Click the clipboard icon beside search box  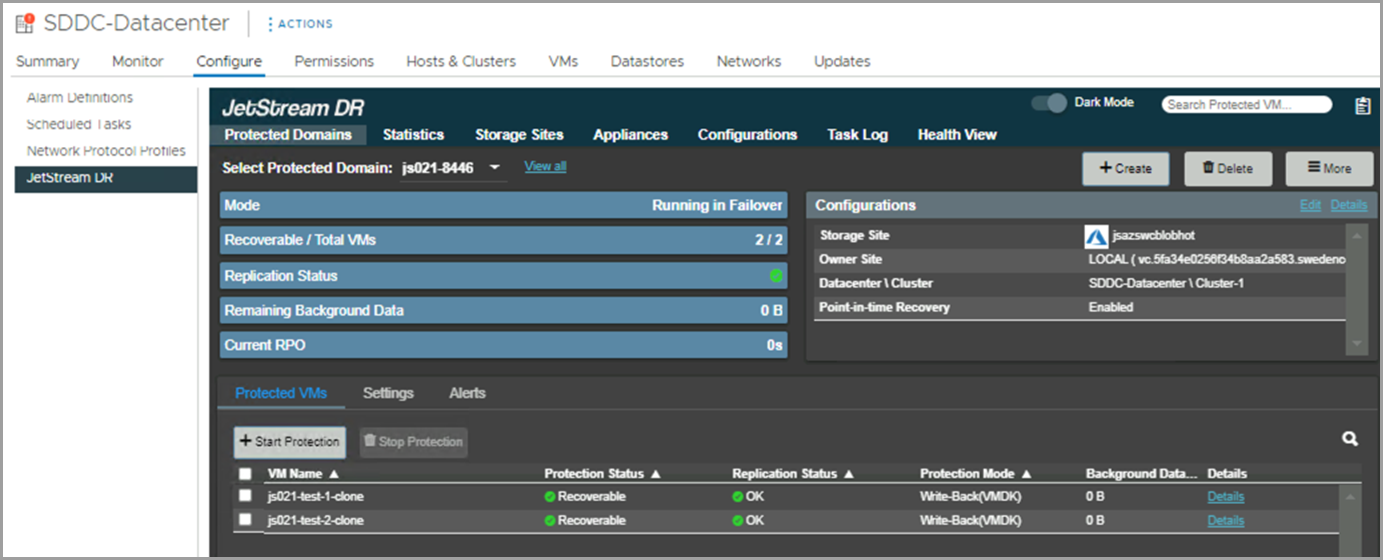click(1362, 106)
